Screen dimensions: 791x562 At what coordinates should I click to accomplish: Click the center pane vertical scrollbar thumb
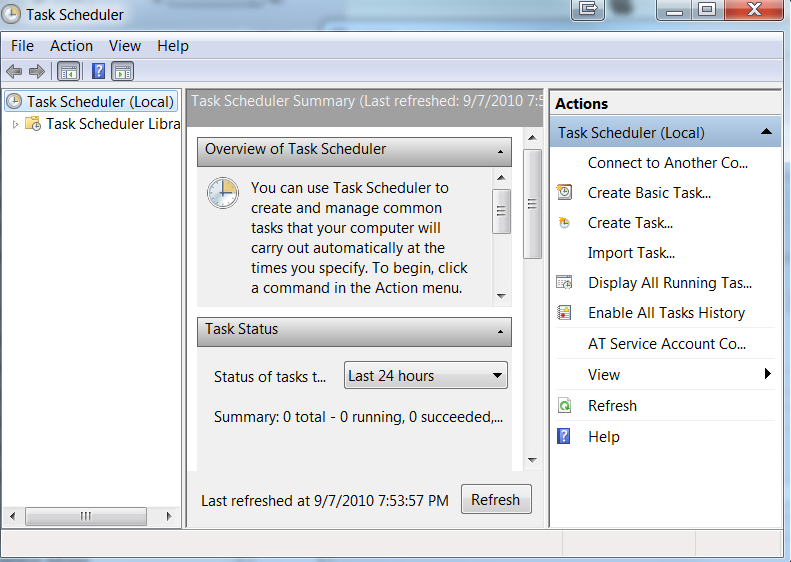(532, 204)
